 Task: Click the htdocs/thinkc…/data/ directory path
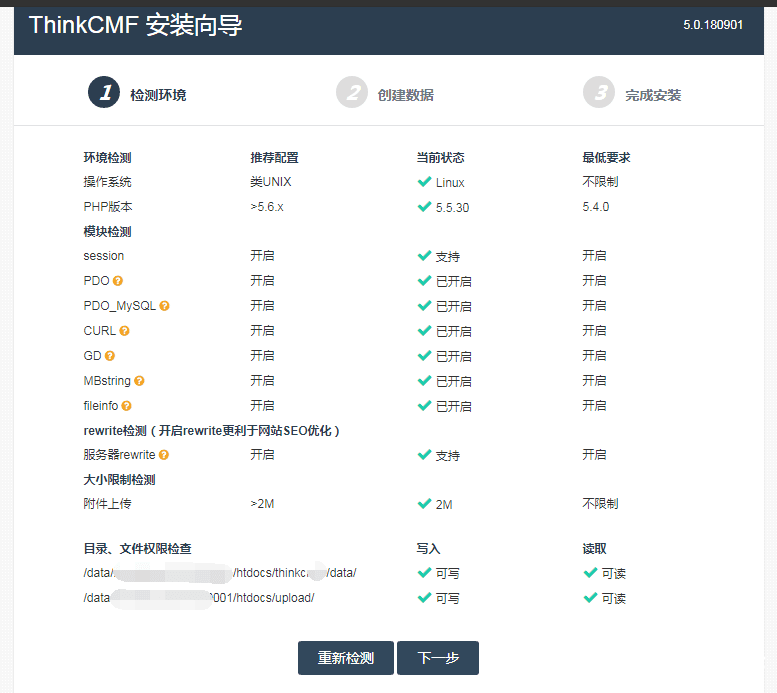[x=220, y=573]
